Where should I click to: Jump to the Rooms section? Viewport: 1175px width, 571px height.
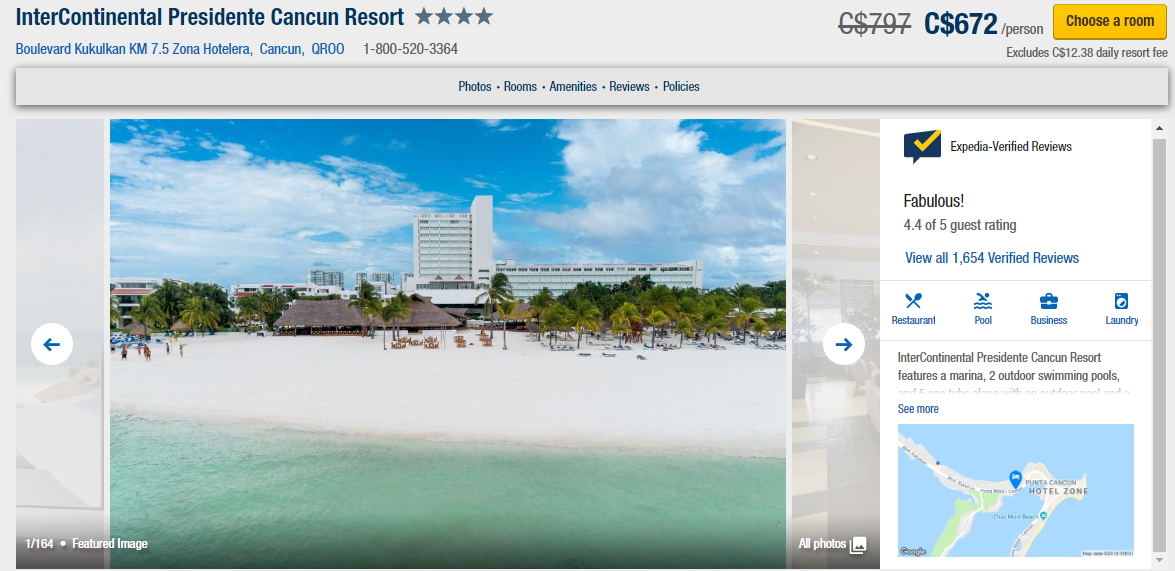coord(520,86)
